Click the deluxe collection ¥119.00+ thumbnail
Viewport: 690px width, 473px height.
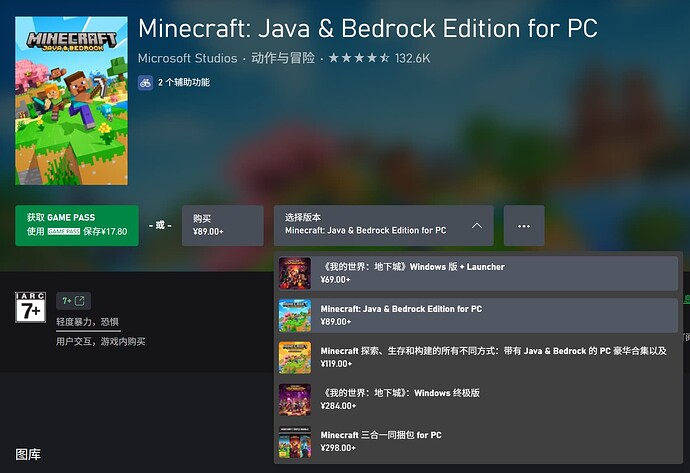(x=295, y=358)
